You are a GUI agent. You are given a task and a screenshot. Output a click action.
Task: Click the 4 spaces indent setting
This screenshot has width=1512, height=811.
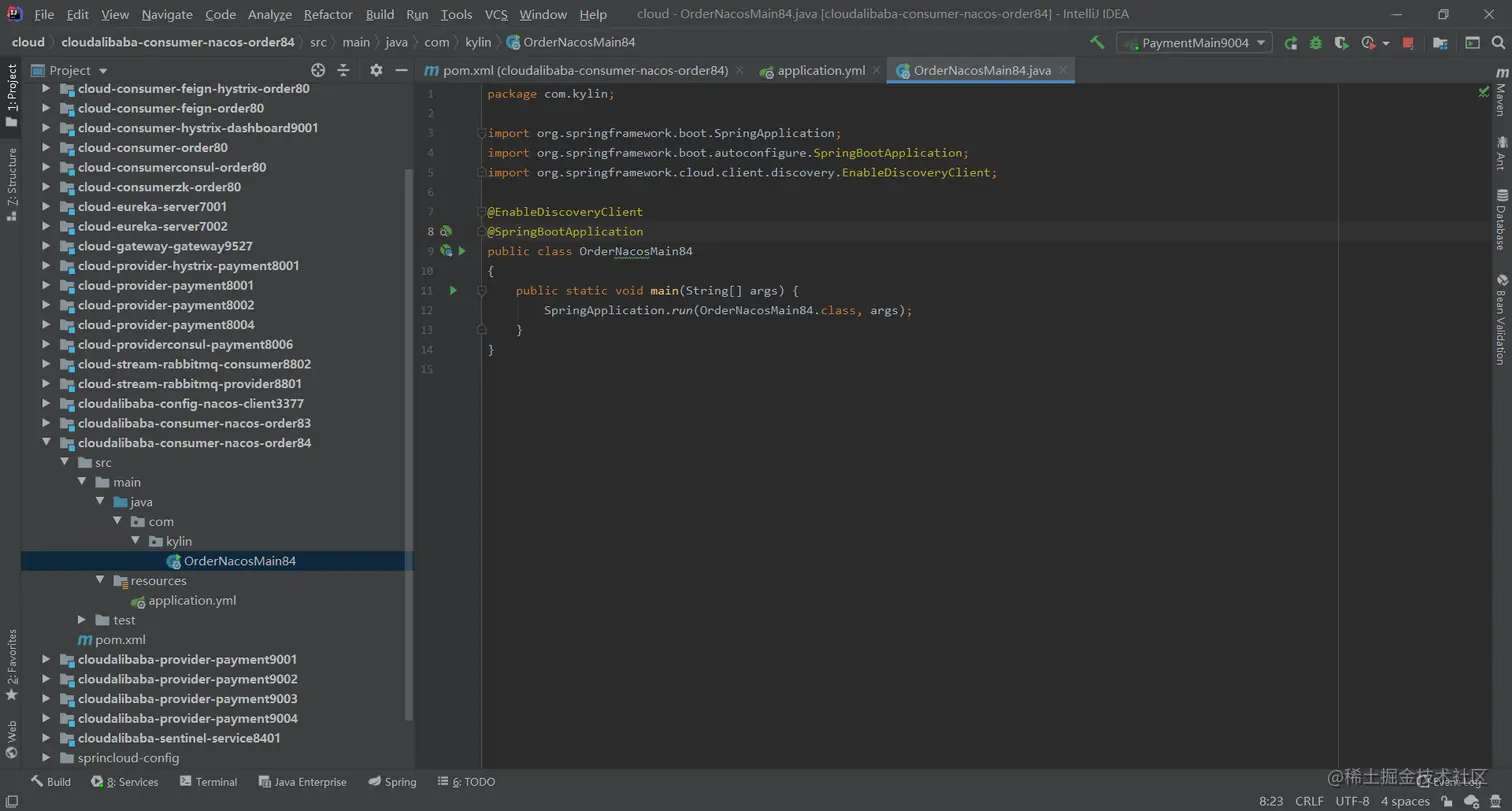coord(1405,801)
